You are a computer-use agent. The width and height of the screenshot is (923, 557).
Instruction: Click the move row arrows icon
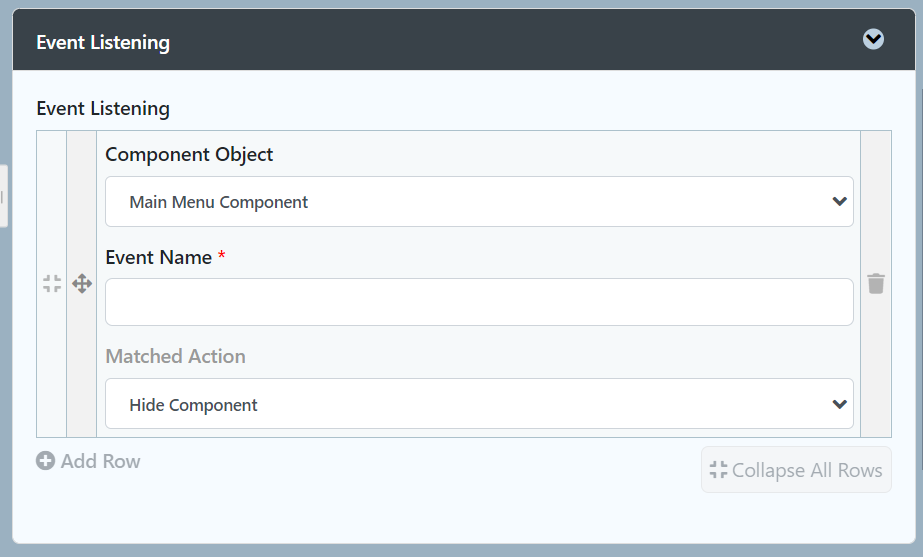pyautogui.click(x=82, y=284)
